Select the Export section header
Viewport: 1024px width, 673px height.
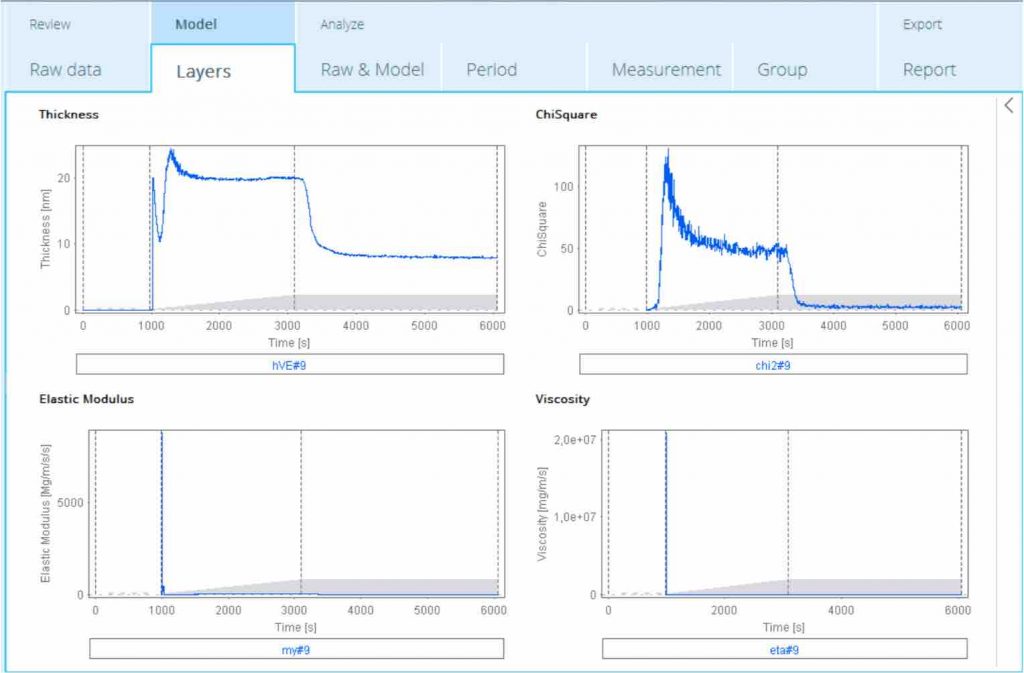(922, 24)
